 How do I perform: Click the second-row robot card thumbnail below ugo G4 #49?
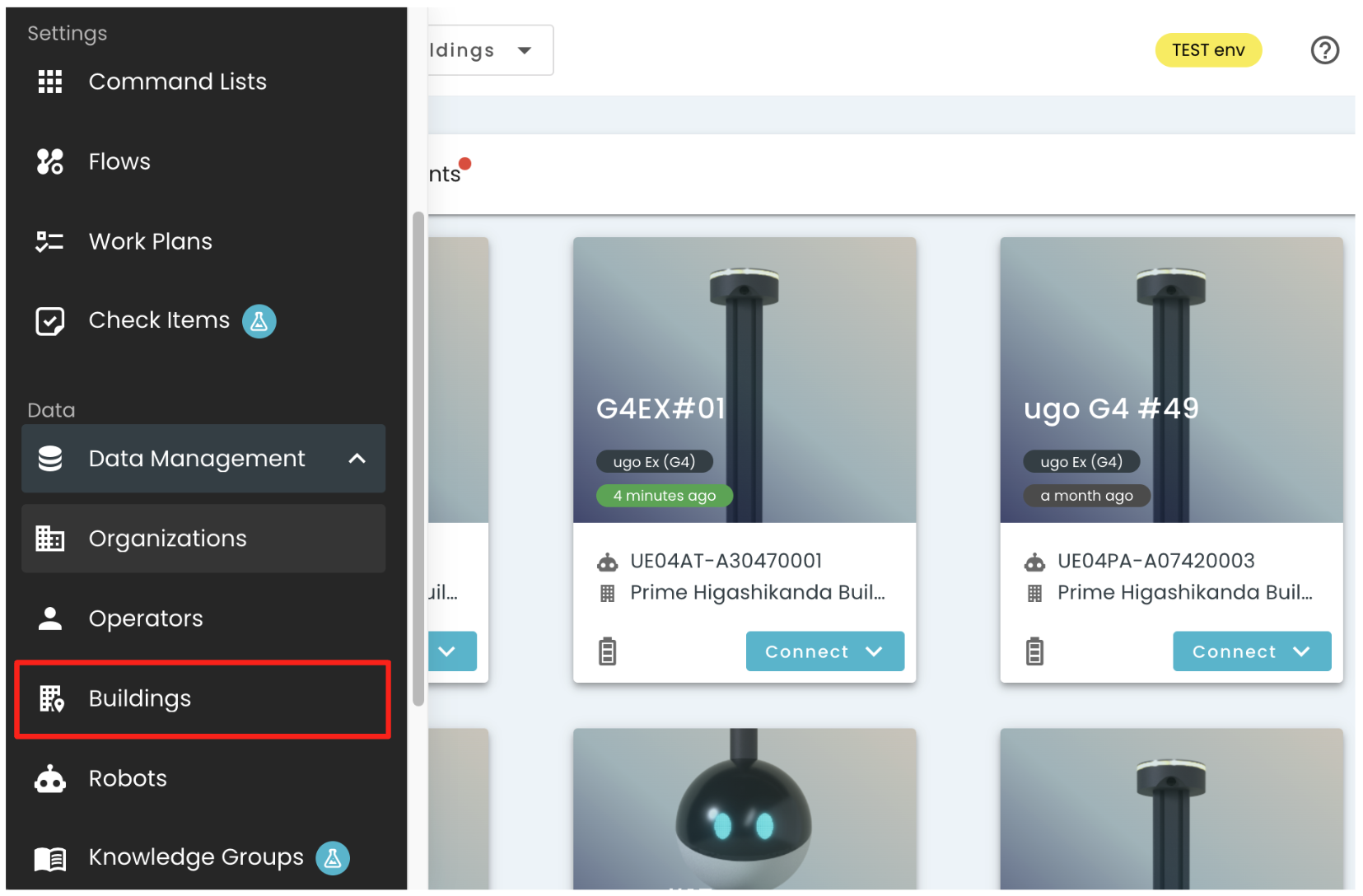click(x=1171, y=809)
